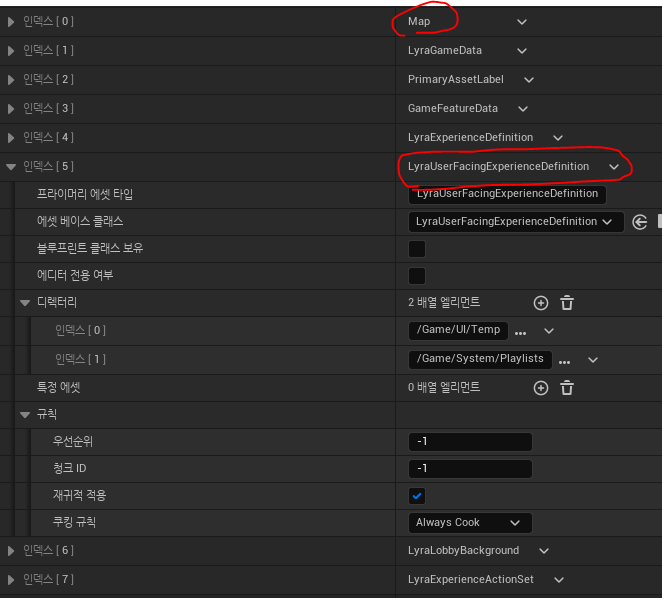
Task: Select 블루프린트 클래스 보유 label
Action: (x=90, y=248)
